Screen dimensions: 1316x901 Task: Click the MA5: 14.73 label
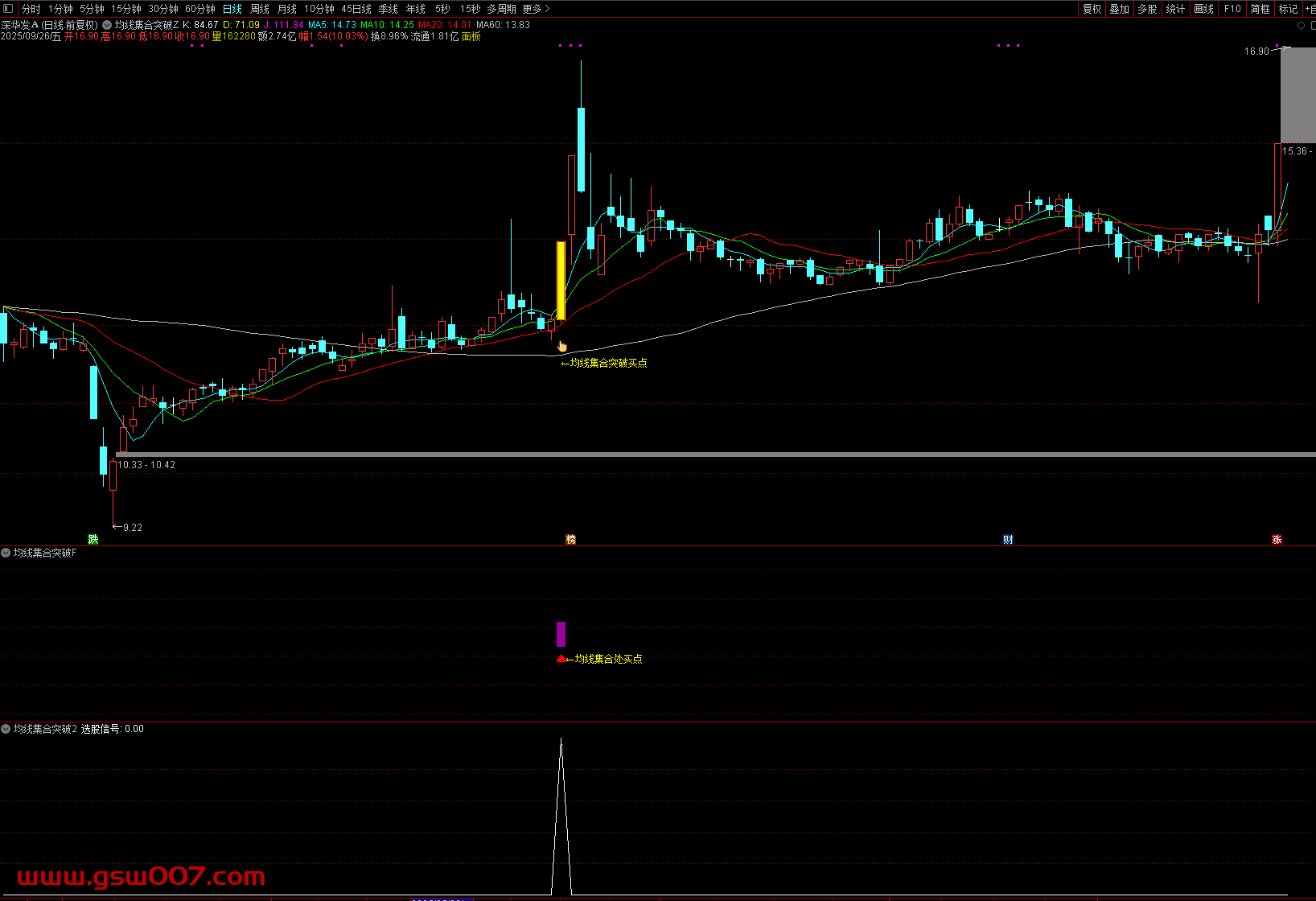332,25
